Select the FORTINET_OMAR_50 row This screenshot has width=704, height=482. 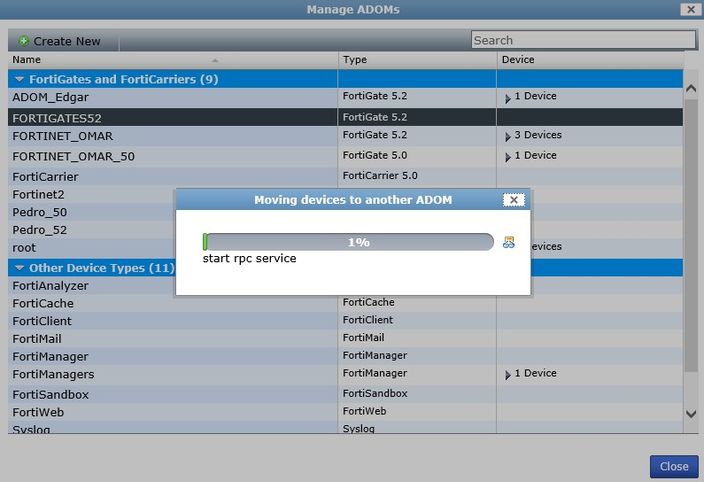click(x=345, y=156)
